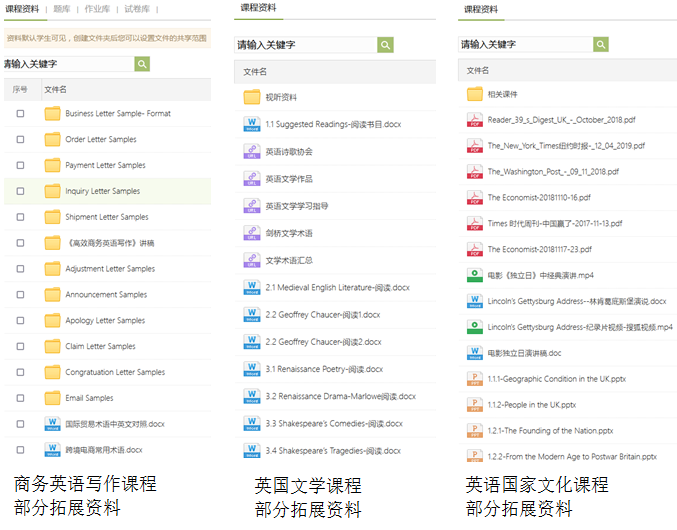Image resolution: width=677 pixels, height=530 pixels.
Task: Open the 相关课件 folder icon
Action: tap(475, 94)
